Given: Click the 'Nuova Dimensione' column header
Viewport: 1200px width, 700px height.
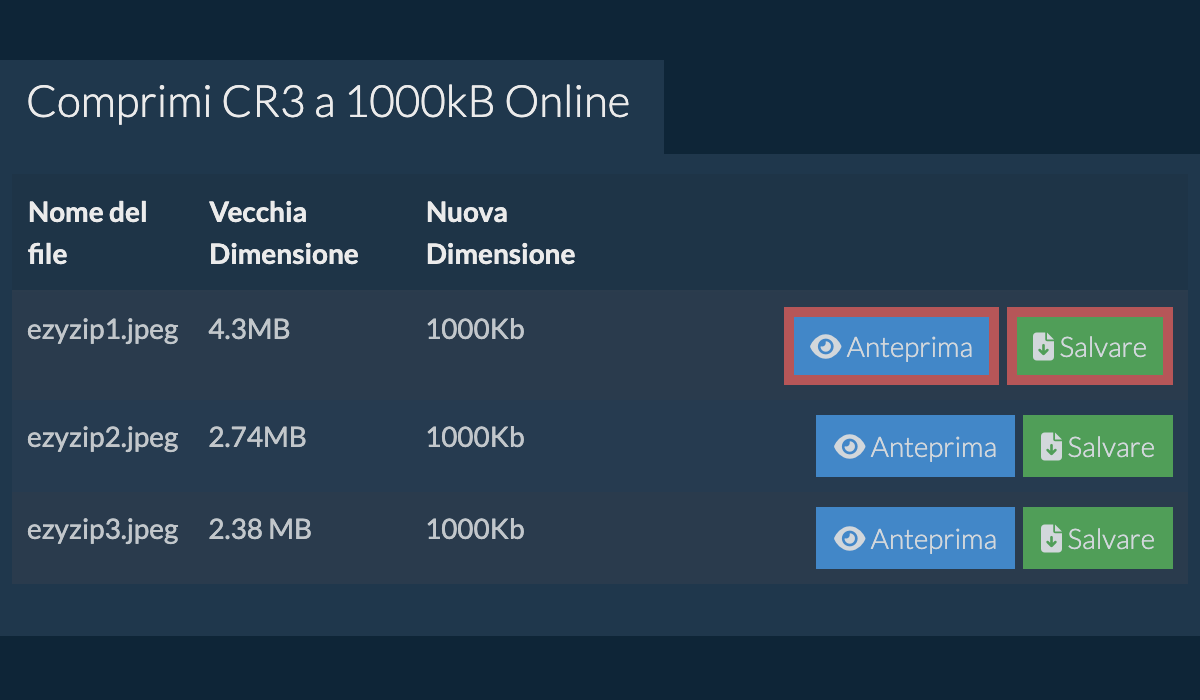Looking at the screenshot, I should 500,233.
